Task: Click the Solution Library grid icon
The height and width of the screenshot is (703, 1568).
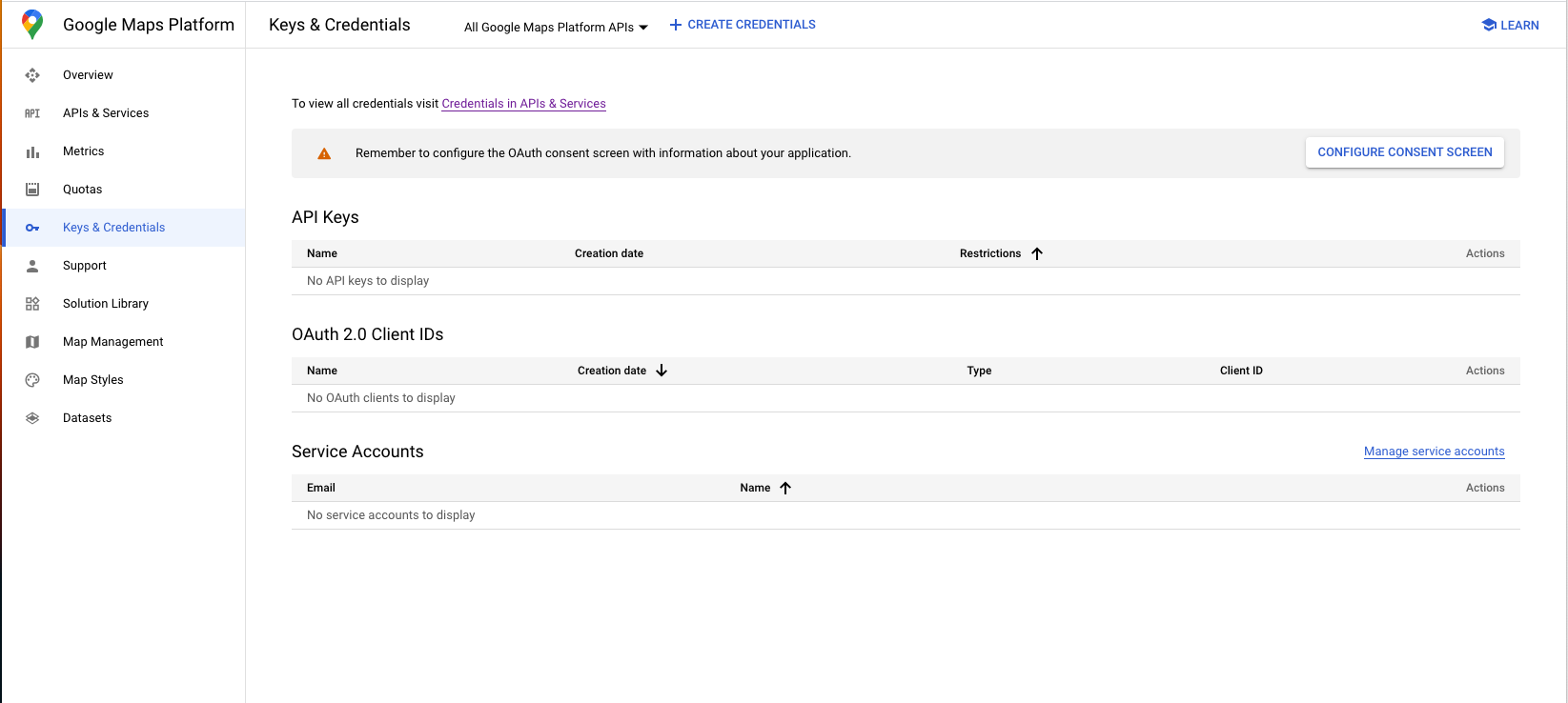Action: pyautogui.click(x=32, y=304)
